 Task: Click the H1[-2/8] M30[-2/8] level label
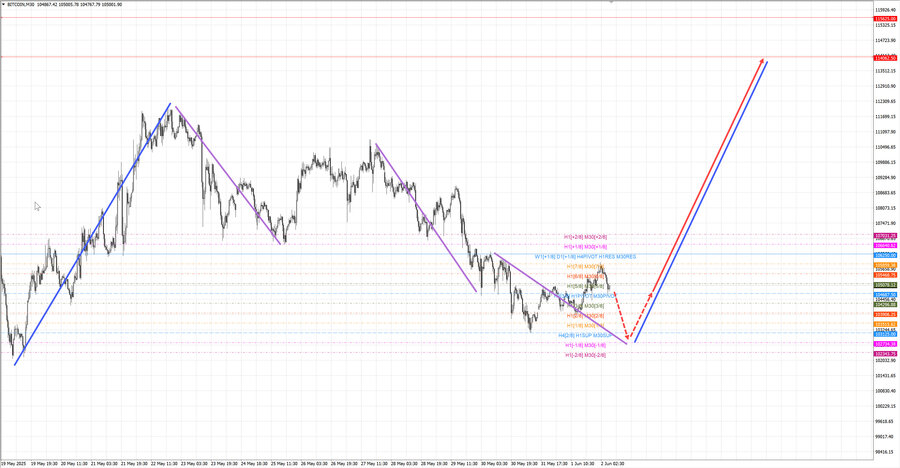coord(585,355)
